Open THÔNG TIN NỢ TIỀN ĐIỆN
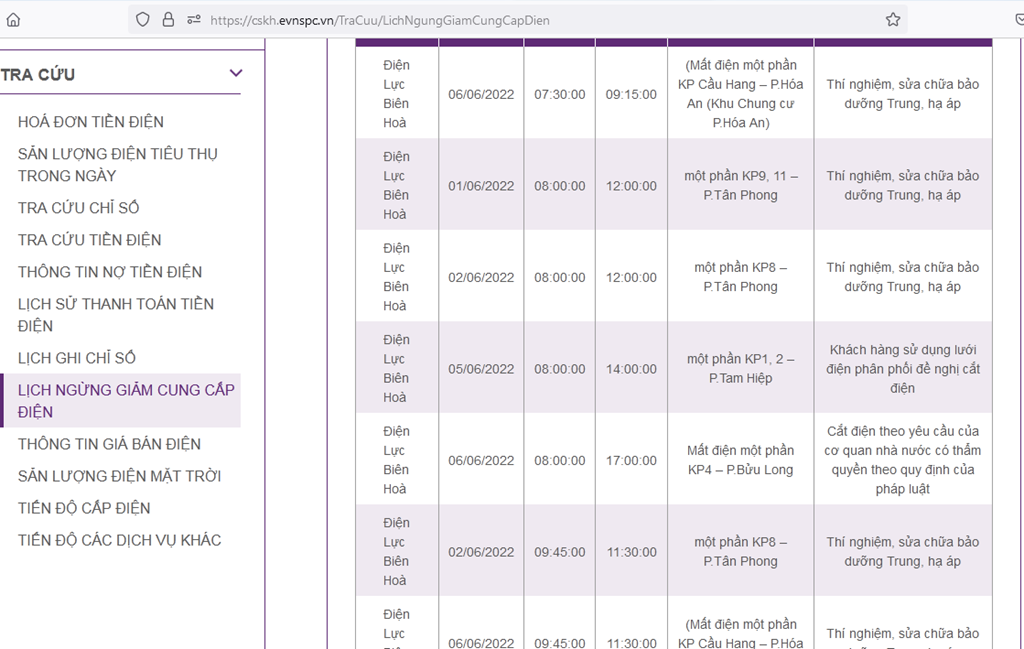The height and width of the screenshot is (649, 1024). pyautogui.click(x=110, y=272)
